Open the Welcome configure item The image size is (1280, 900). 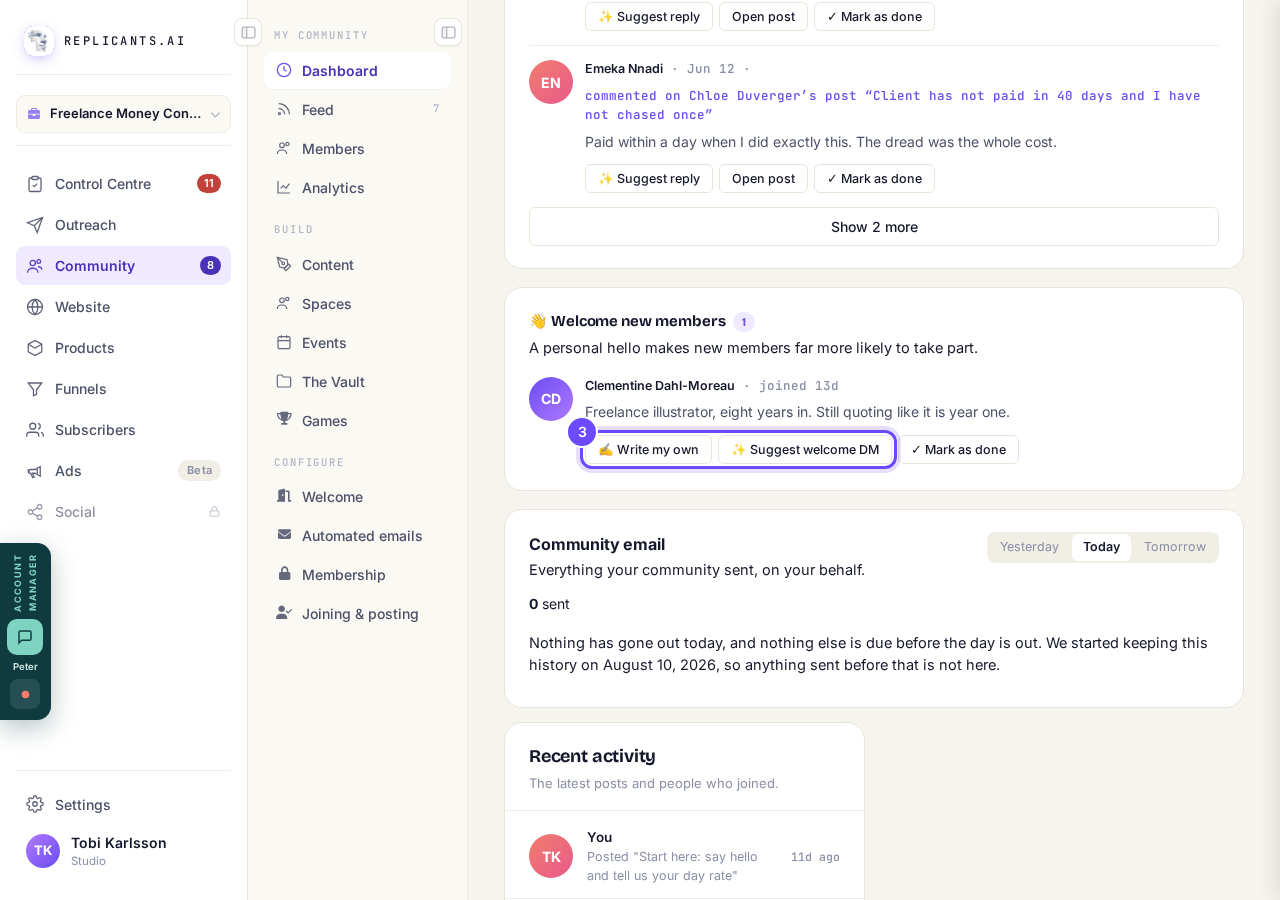coord(357,497)
